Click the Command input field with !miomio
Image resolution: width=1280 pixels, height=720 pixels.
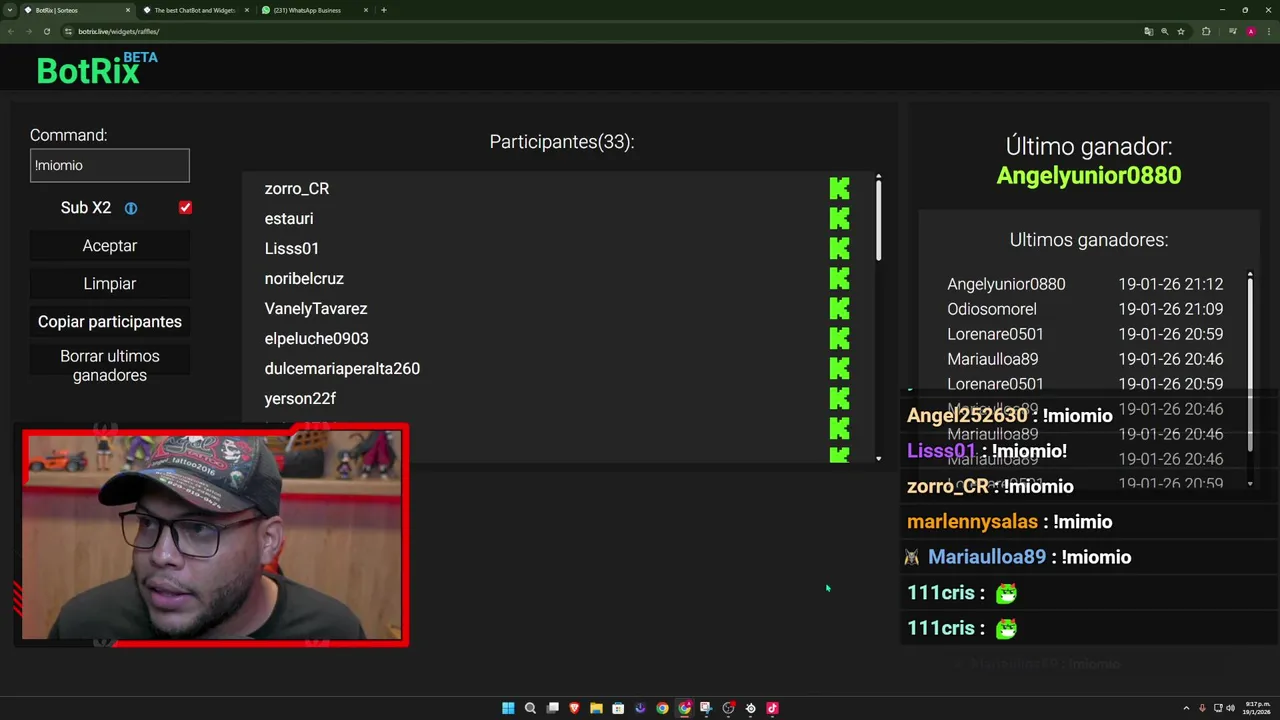pyautogui.click(x=110, y=165)
